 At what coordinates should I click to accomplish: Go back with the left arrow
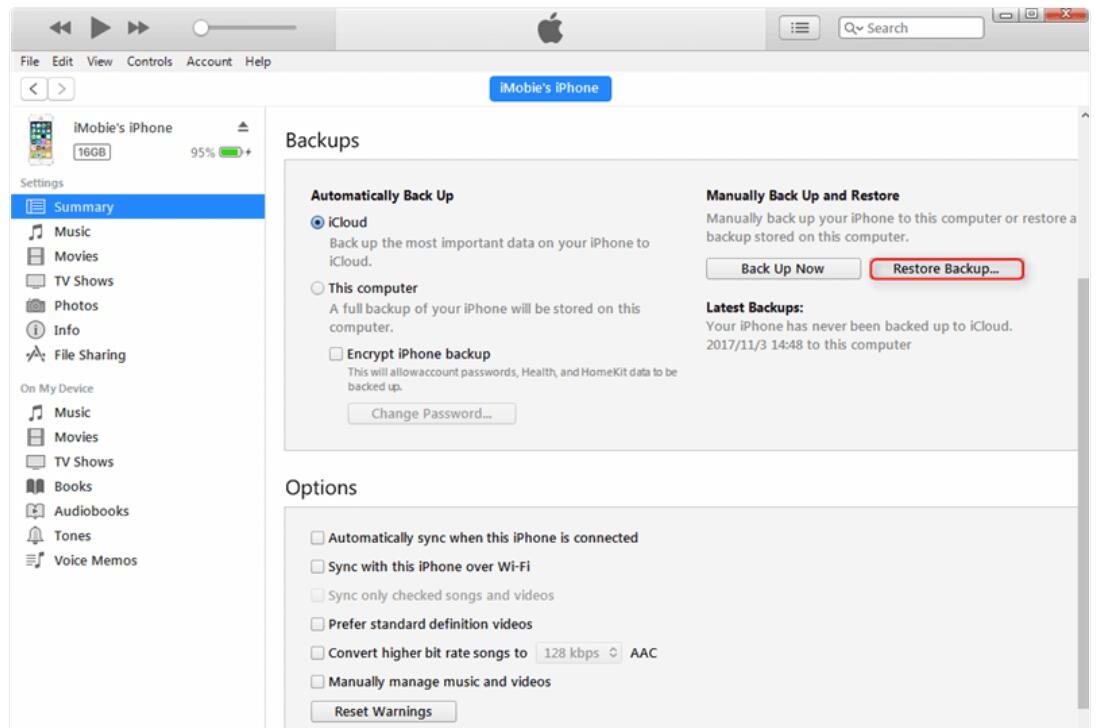pos(34,89)
